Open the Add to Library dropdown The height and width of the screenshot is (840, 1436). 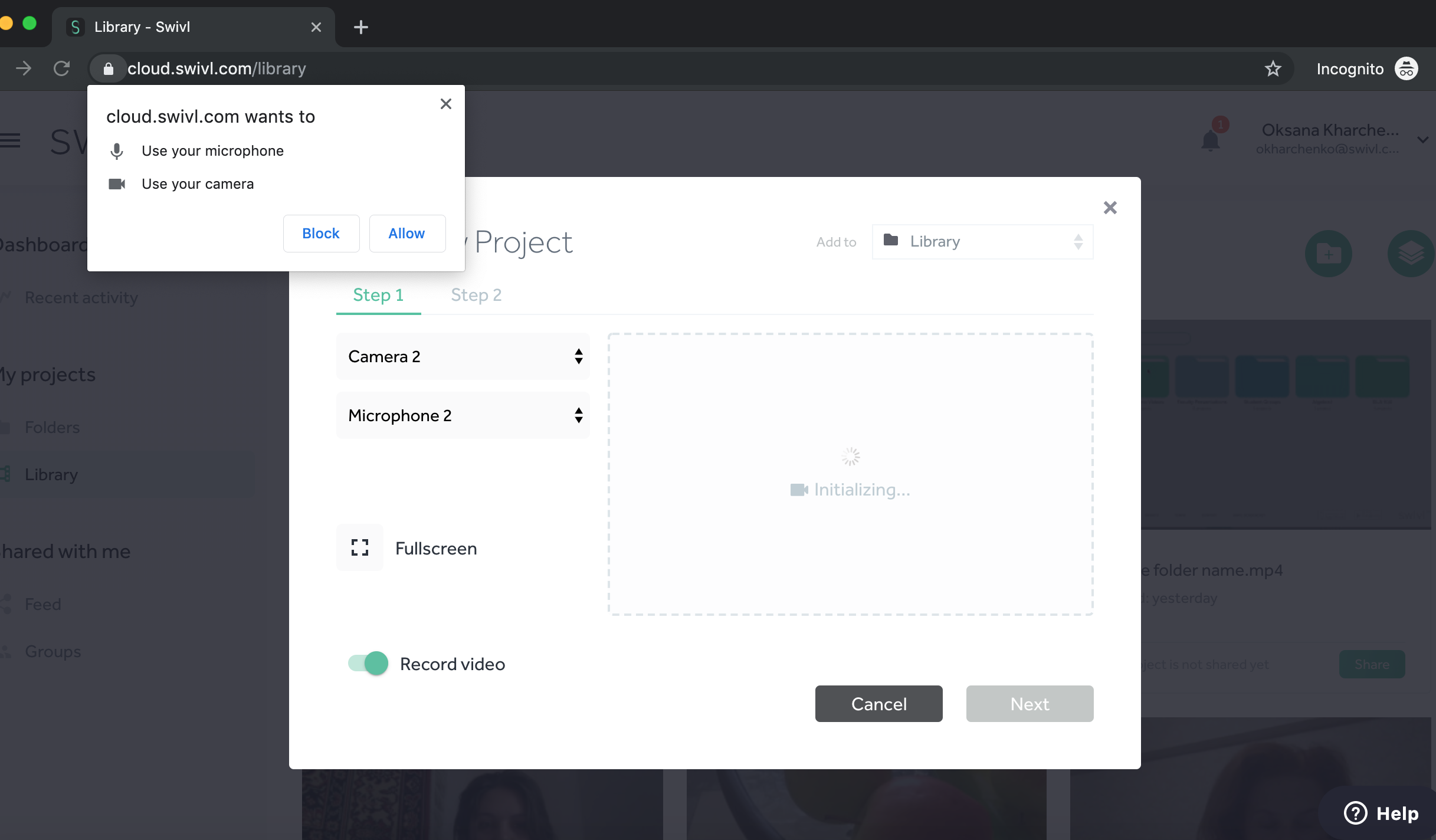(982, 241)
